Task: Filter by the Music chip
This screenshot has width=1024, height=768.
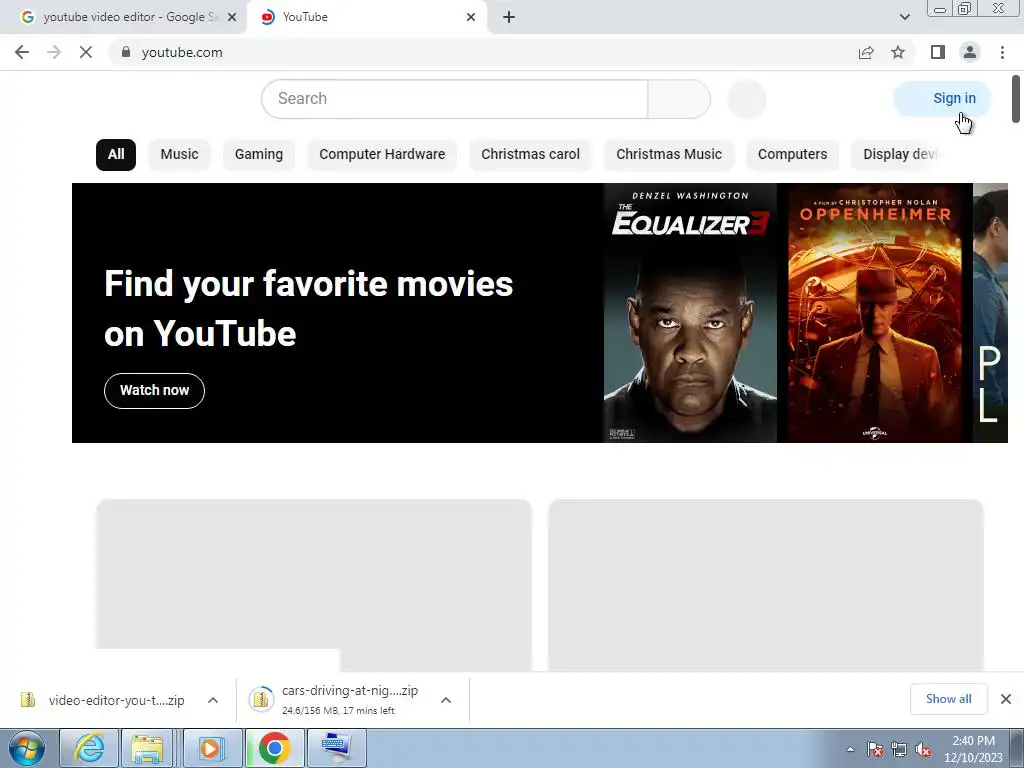Action: 179,155
